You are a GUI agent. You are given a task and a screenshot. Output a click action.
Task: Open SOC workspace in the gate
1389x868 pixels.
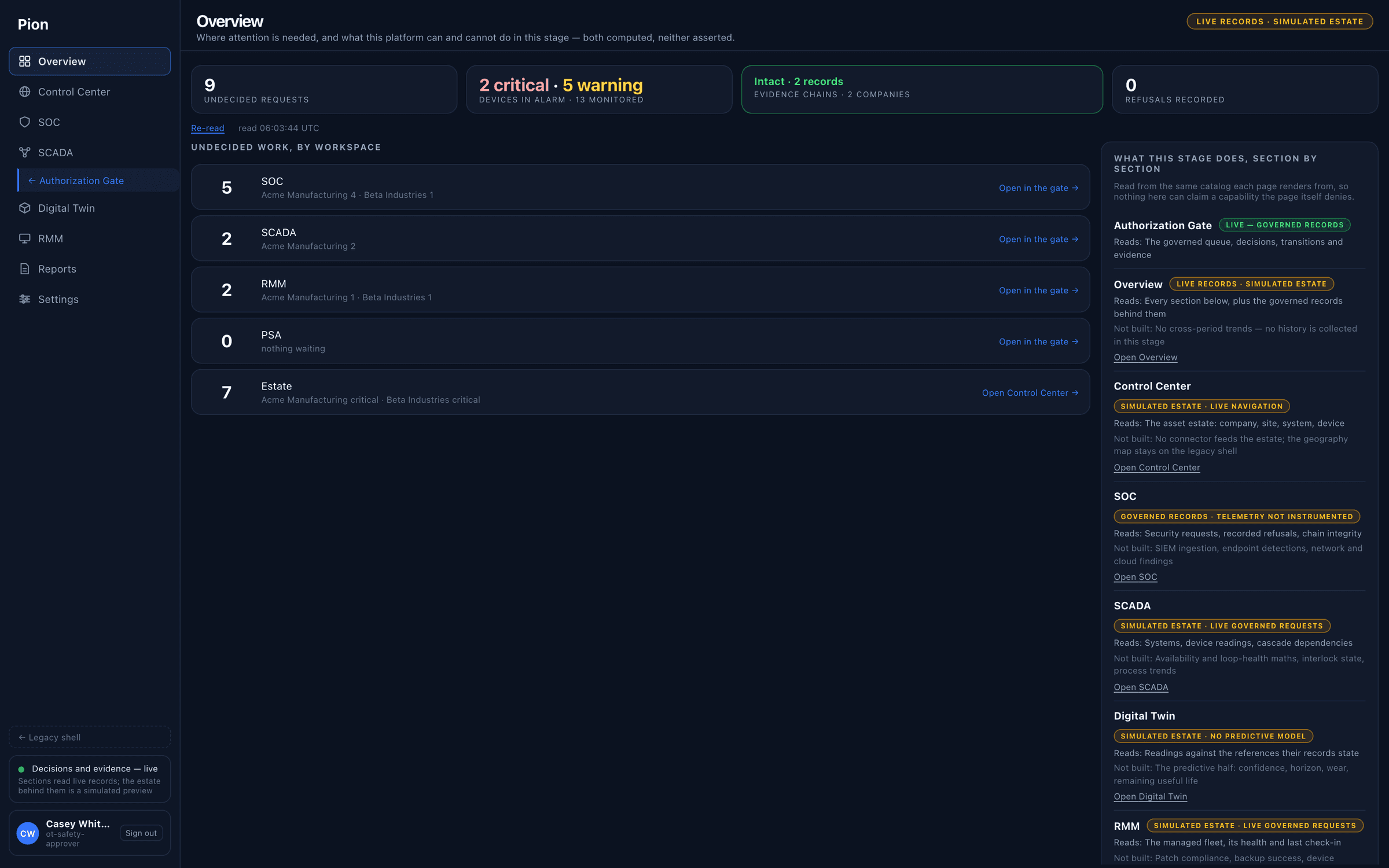click(1038, 188)
